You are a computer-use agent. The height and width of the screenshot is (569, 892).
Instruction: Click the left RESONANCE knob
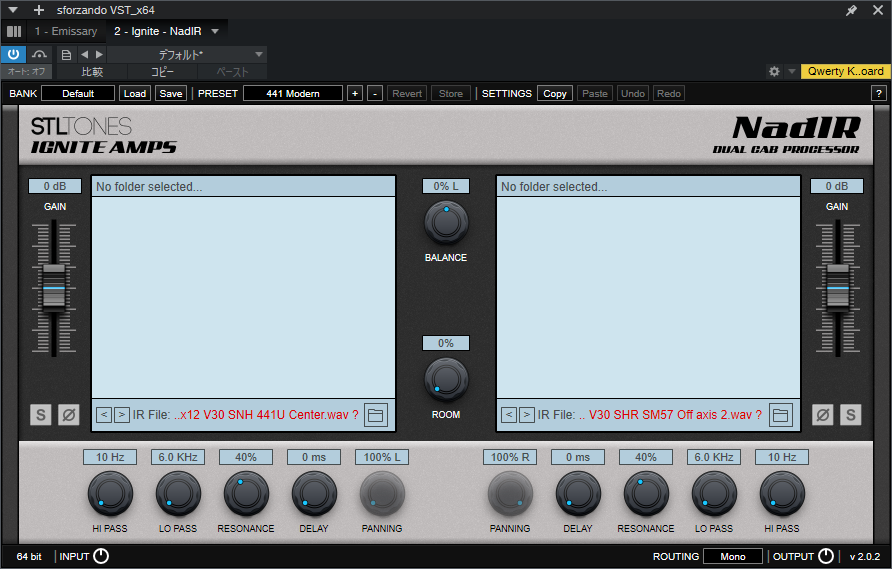[246, 493]
